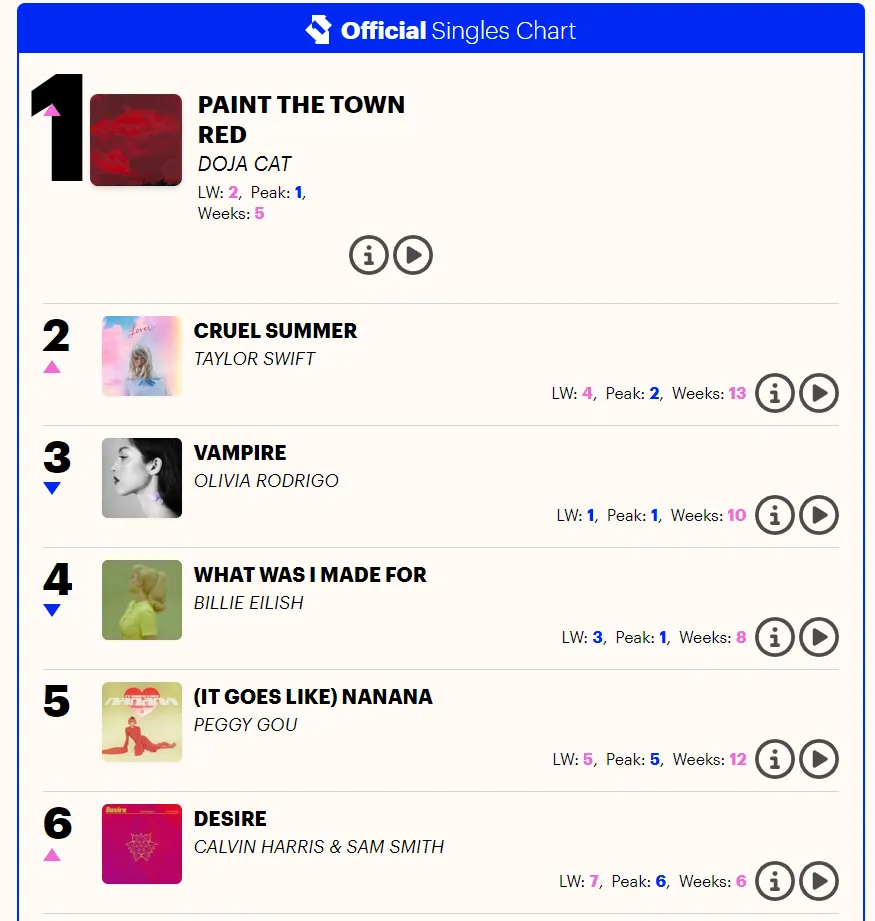Image resolution: width=875 pixels, height=921 pixels.
Task: Click the Vampire cover artwork
Action: 142,478
